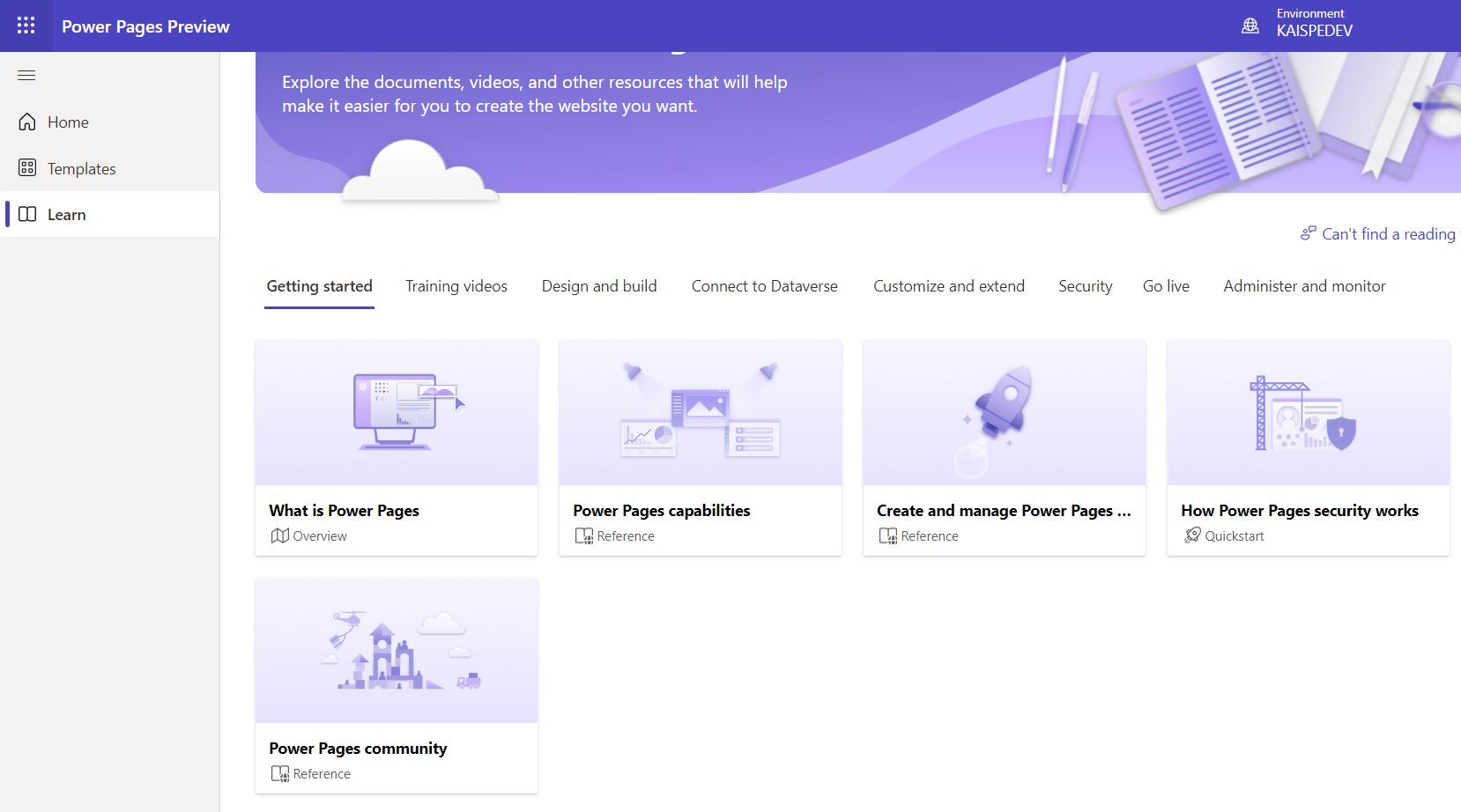
Task: Switch to the Go live tab
Action: click(x=1166, y=285)
